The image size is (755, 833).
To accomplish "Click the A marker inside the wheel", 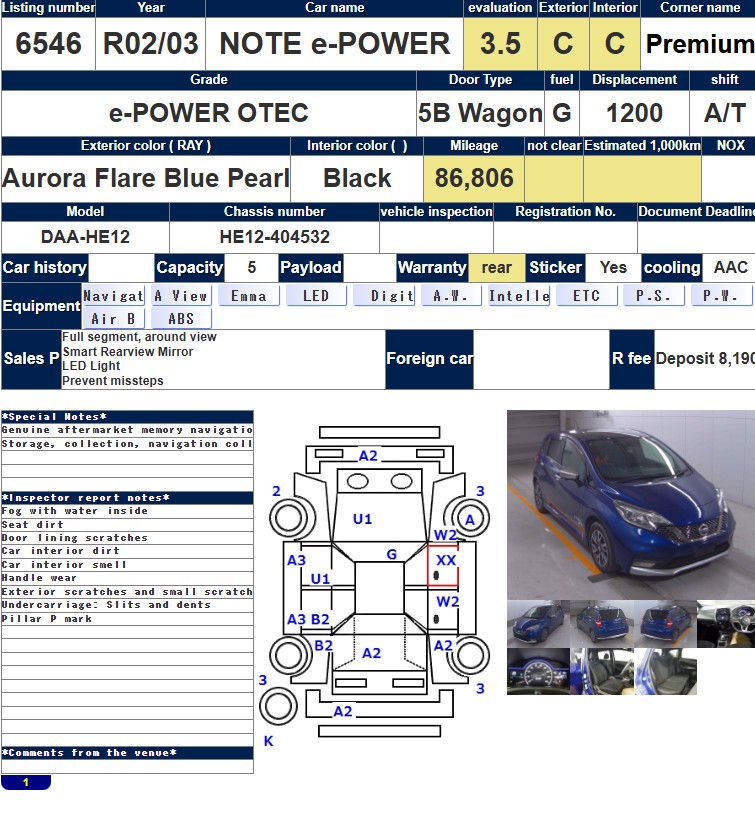I will pyautogui.click(x=470, y=520).
